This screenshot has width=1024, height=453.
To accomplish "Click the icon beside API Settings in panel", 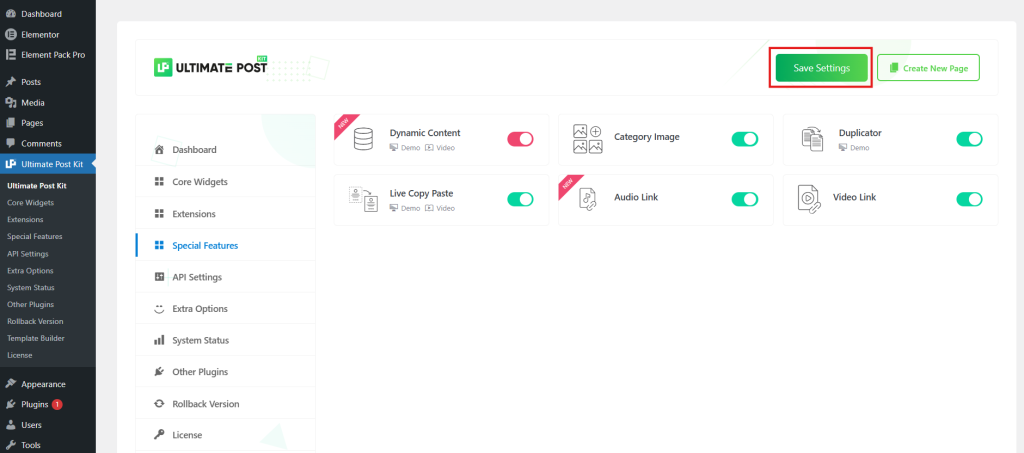I will [159, 277].
